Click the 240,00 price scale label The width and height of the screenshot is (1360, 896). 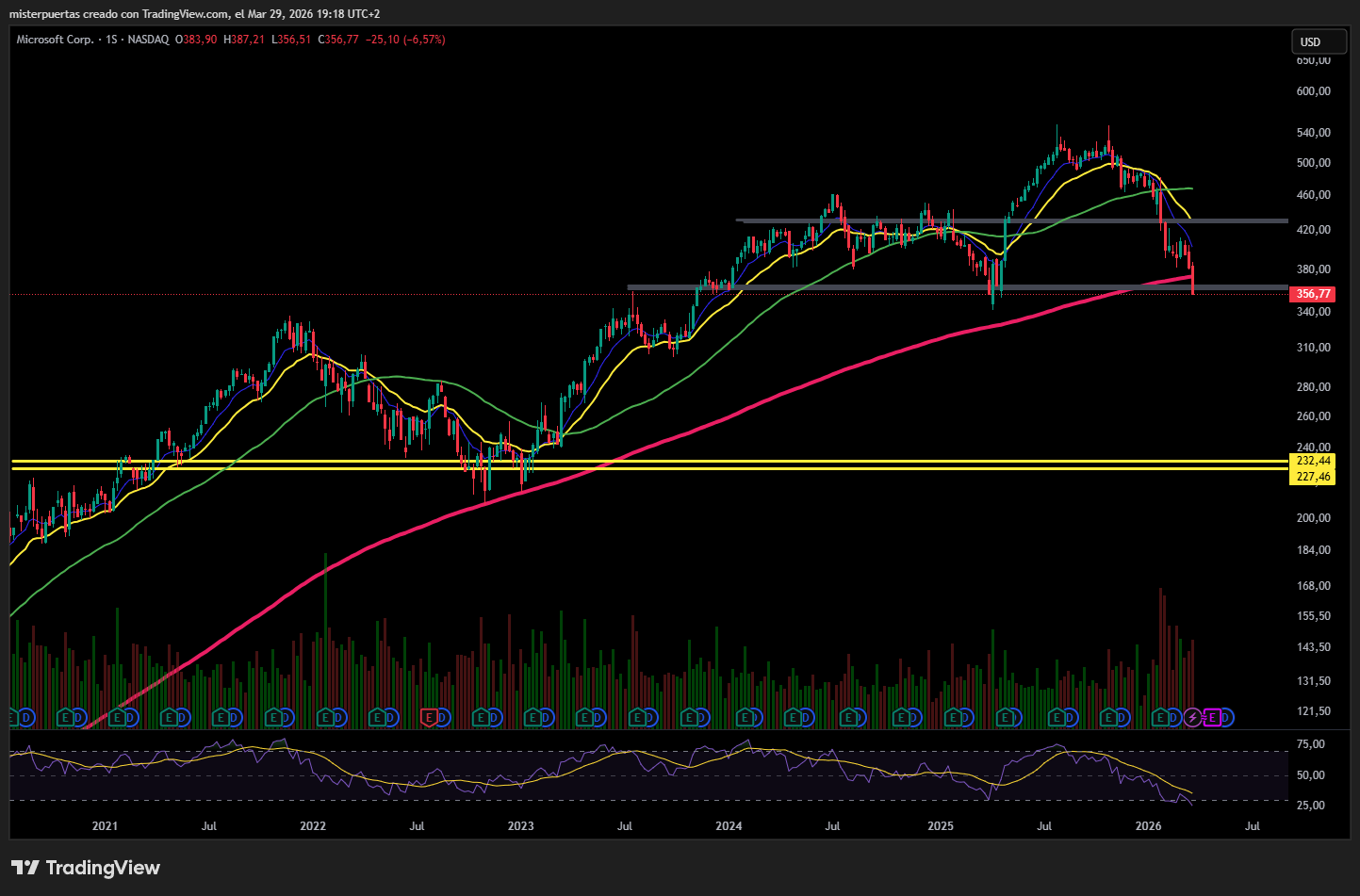pyautogui.click(x=1314, y=448)
